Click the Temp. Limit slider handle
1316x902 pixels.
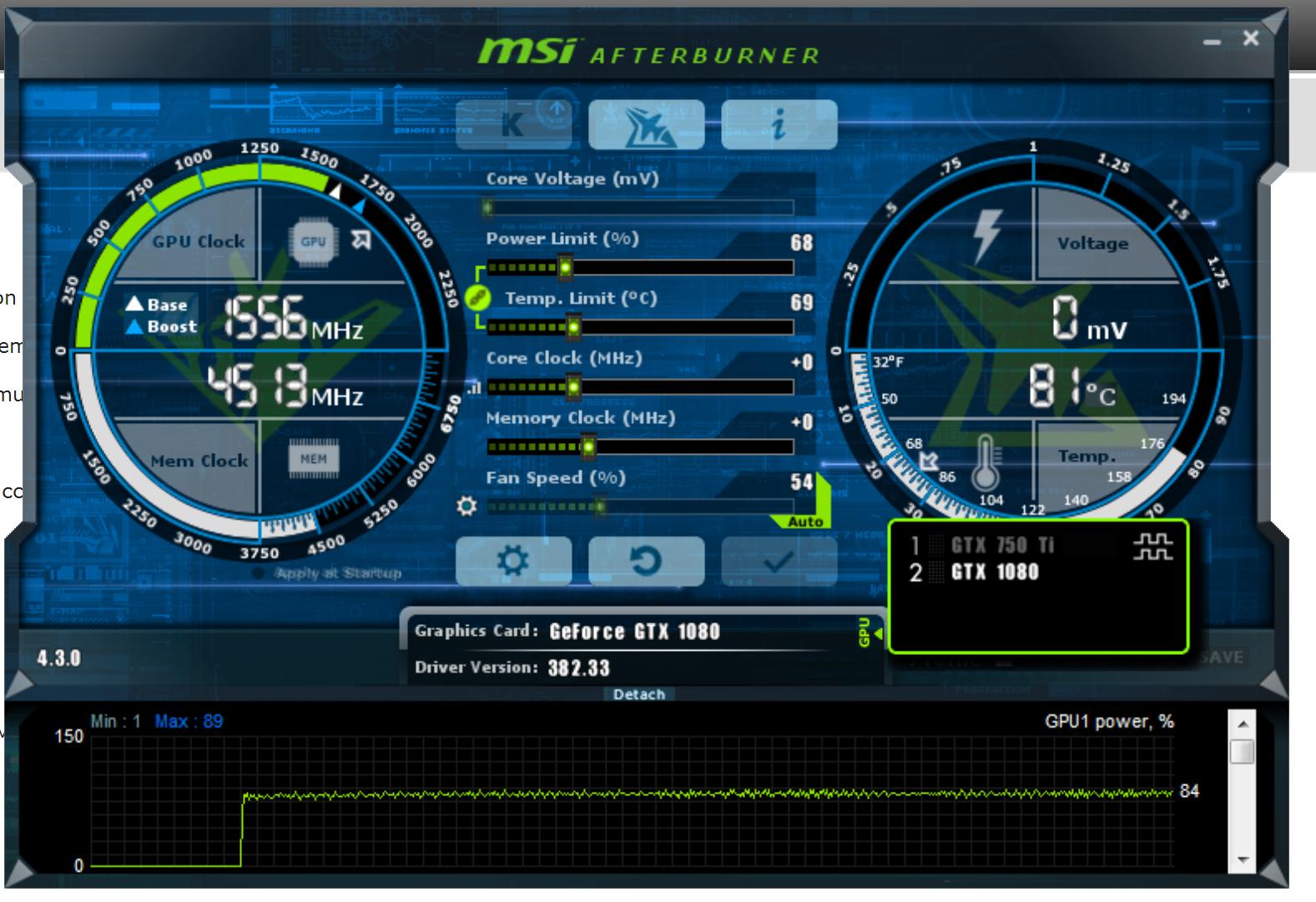[x=573, y=327]
